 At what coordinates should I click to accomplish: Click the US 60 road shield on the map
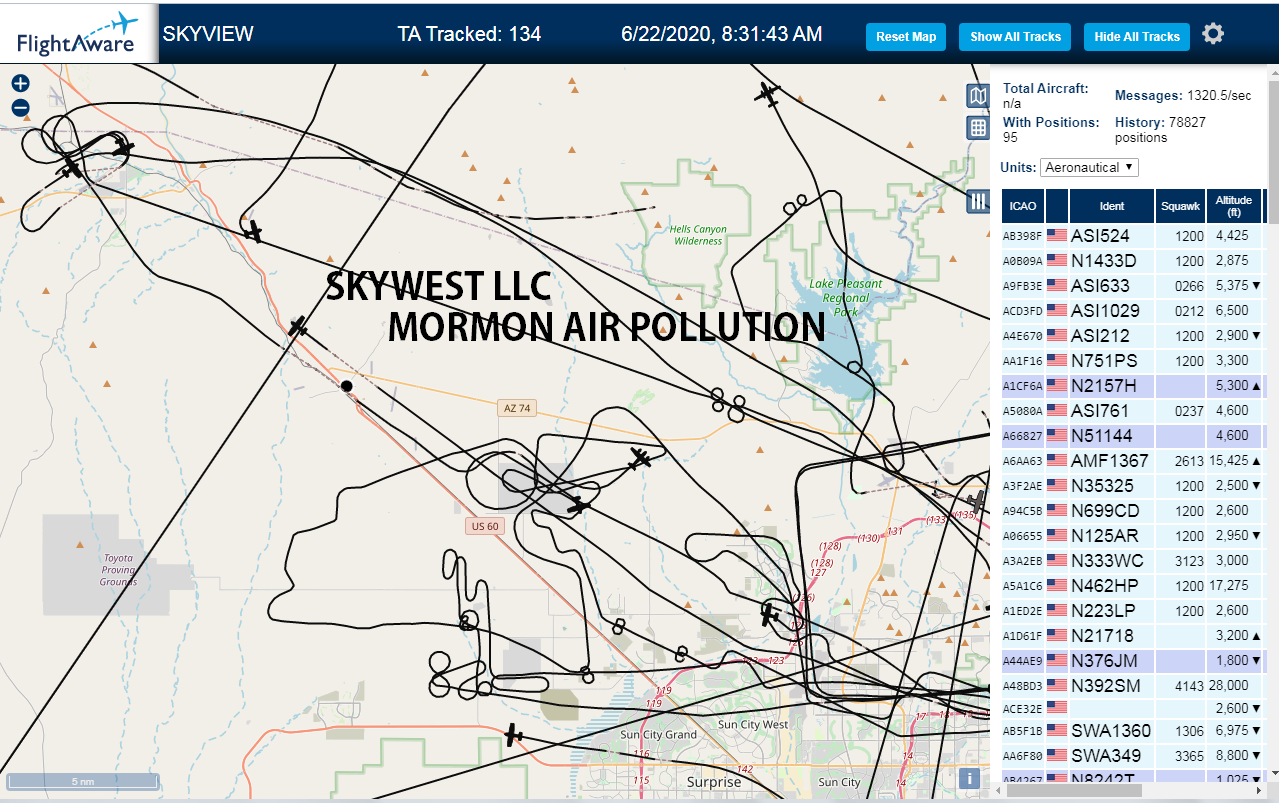click(483, 526)
